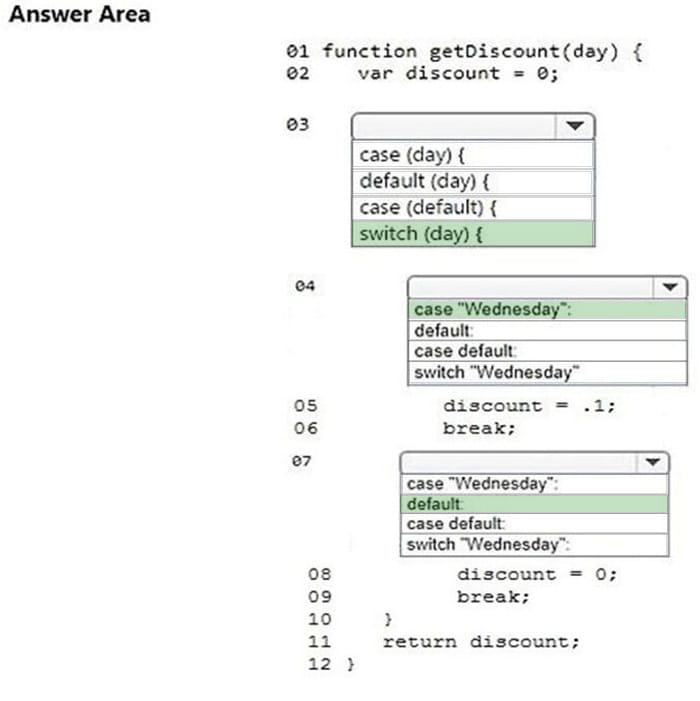
Task: Pick 'case default:' in line 07 list
Action: click(x=534, y=524)
